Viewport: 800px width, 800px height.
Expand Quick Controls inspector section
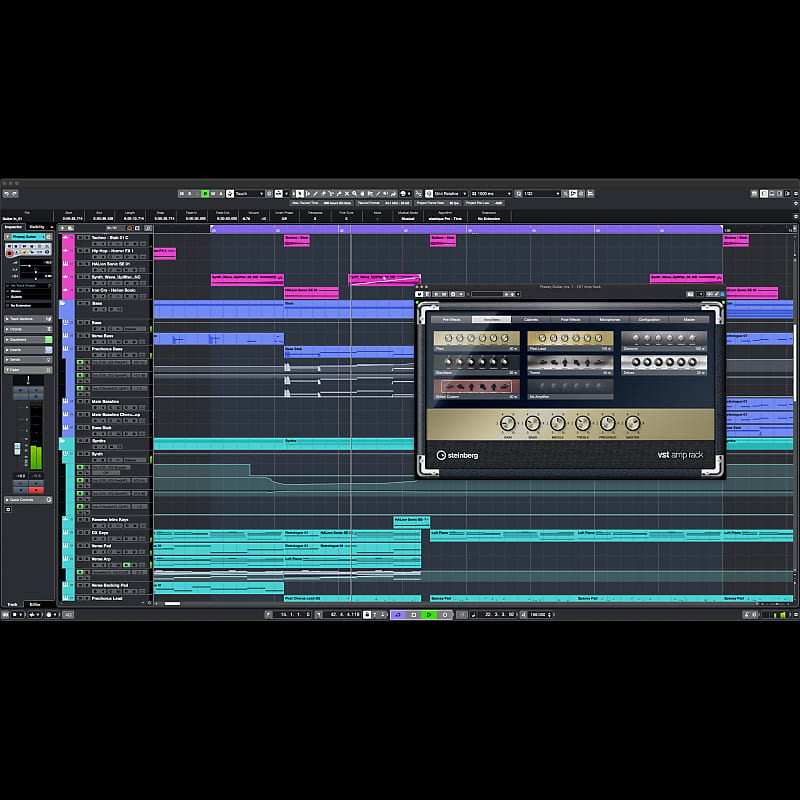[x=28, y=499]
